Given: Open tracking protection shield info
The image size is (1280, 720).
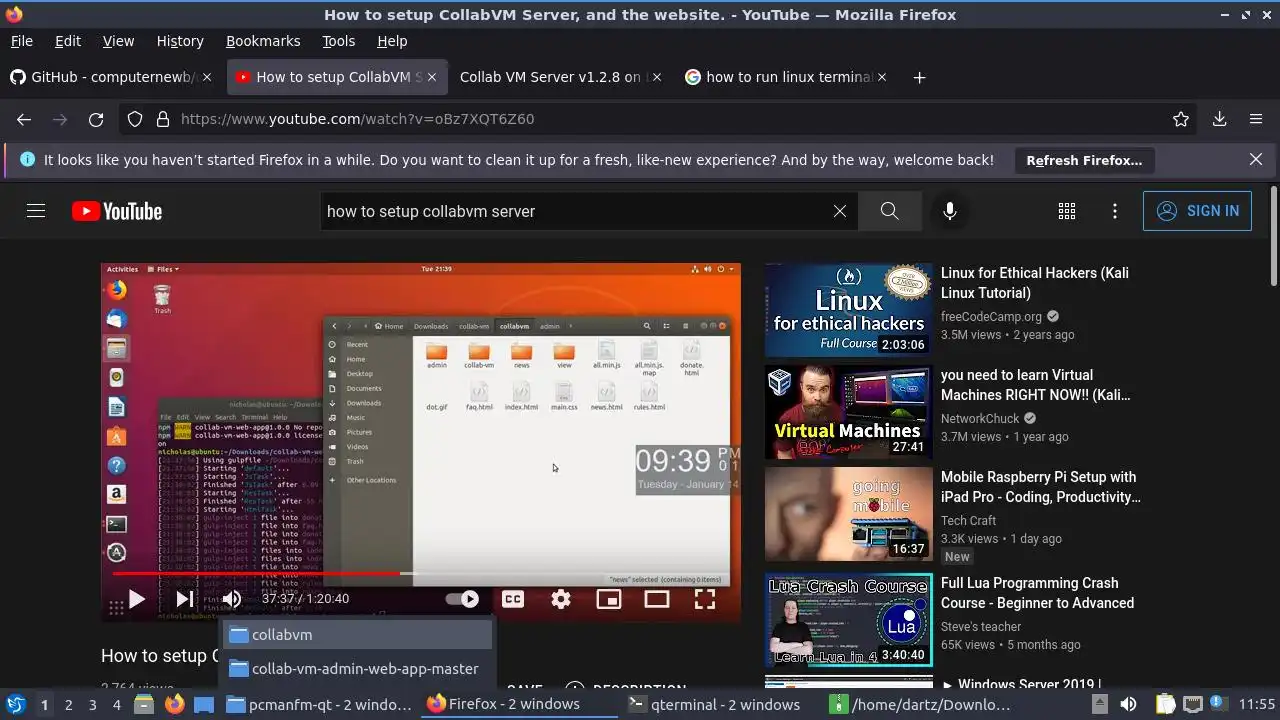Looking at the screenshot, I should coord(135,119).
